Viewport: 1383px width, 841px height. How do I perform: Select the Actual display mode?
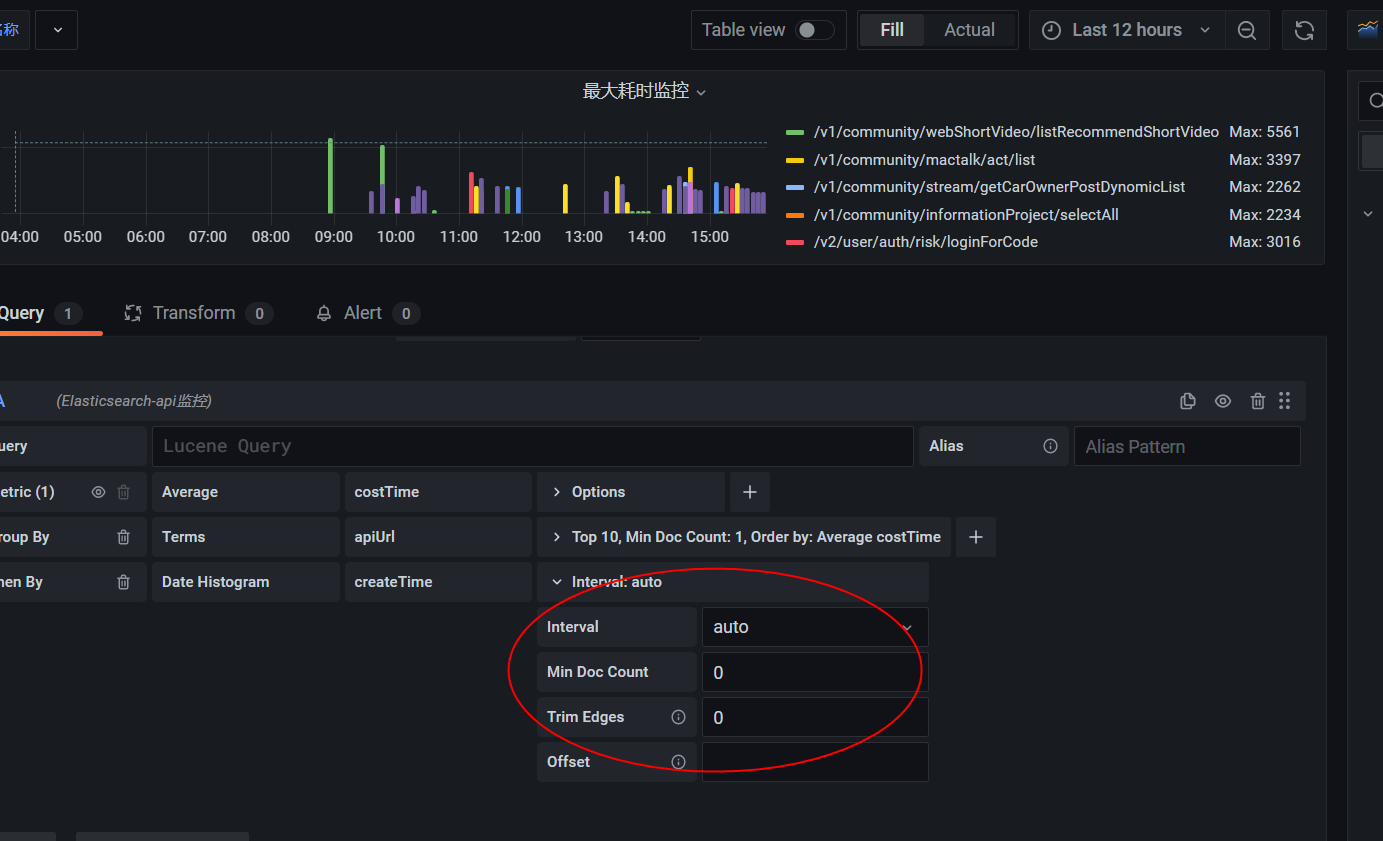click(x=969, y=30)
